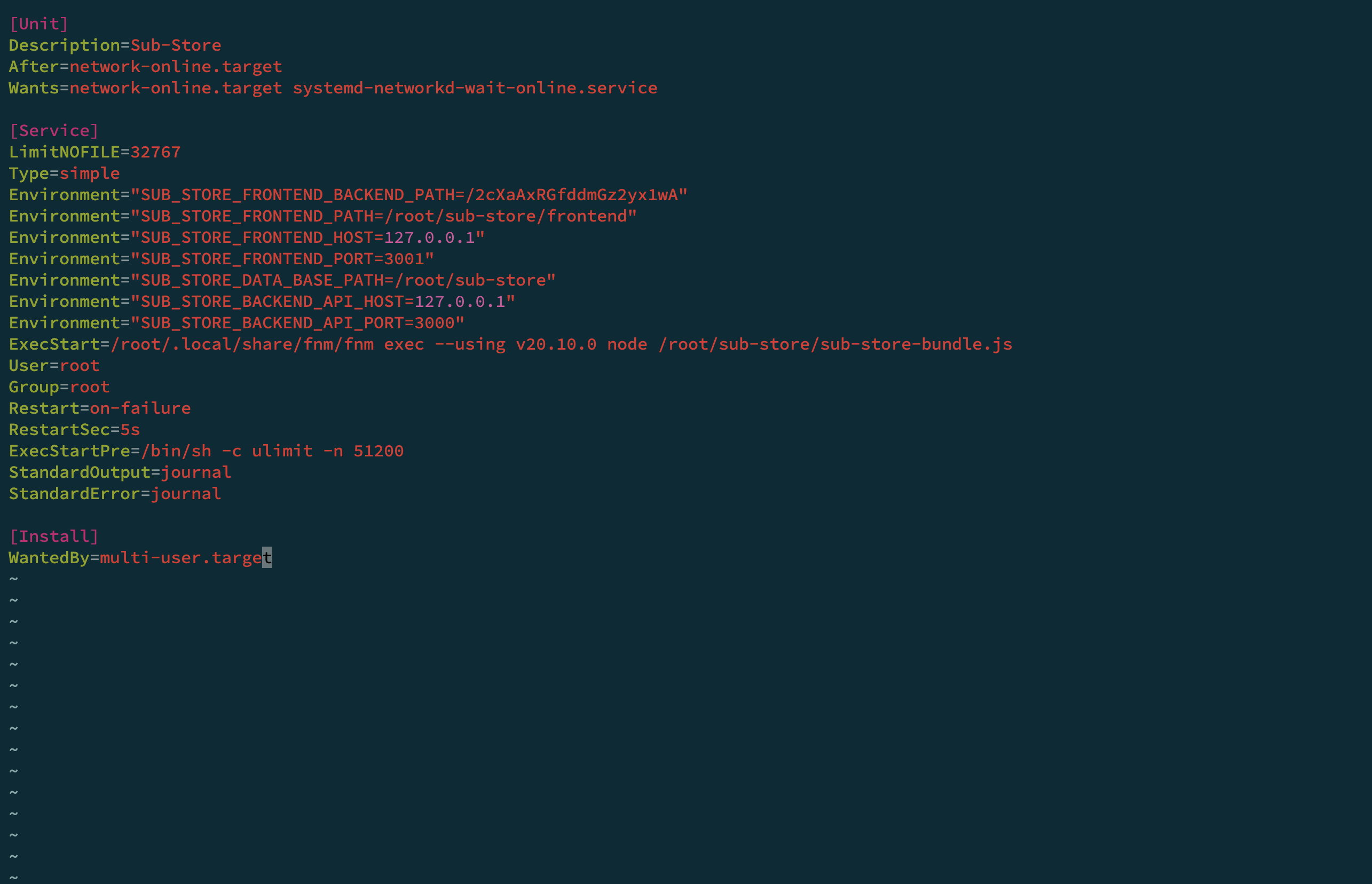Click the User=root line
Screen dimensions: 1372x884
[x=54, y=366]
